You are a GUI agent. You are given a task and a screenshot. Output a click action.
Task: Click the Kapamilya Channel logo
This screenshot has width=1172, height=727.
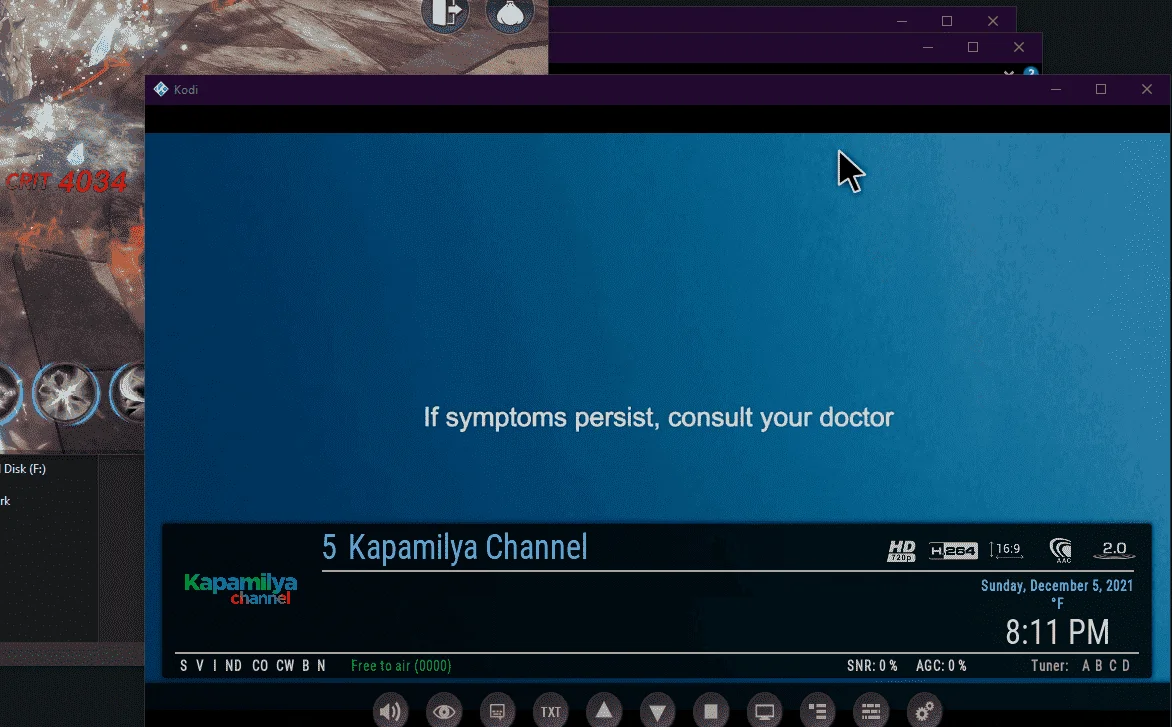241,589
